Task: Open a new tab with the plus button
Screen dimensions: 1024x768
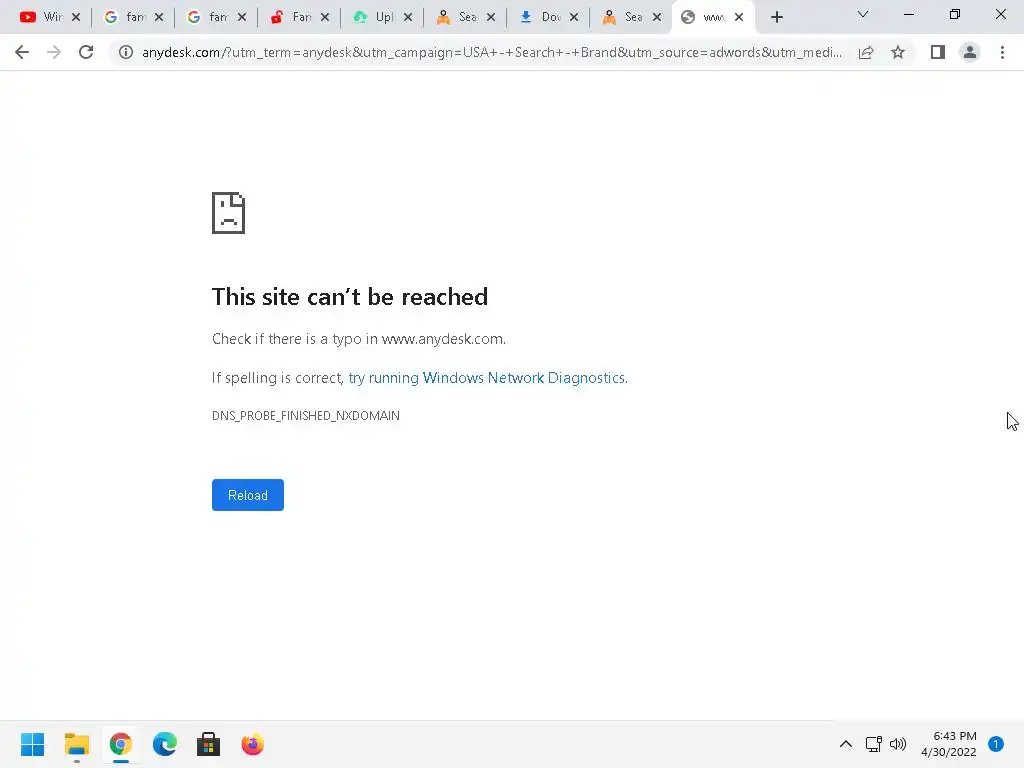Action: click(776, 17)
